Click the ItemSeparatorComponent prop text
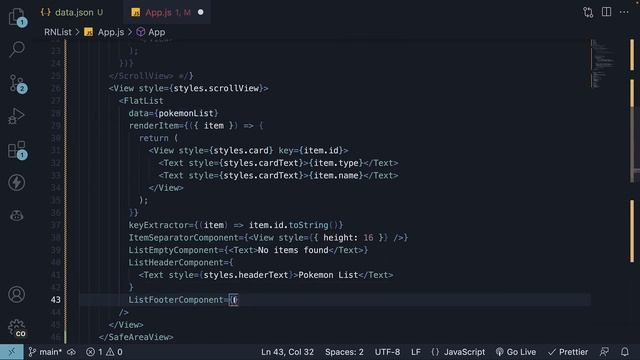The height and width of the screenshot is (360, 640). (184, 238)
